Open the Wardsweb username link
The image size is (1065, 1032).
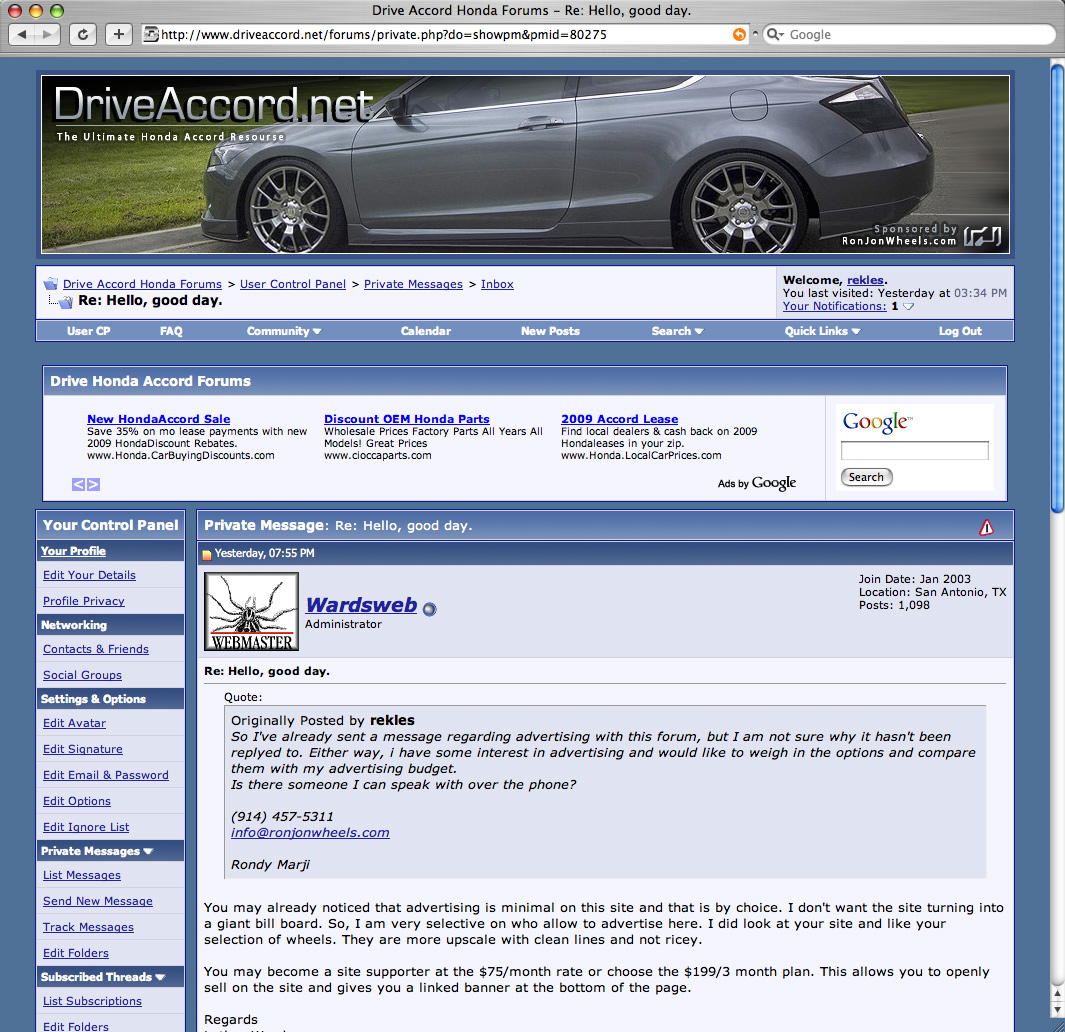(361, 605)
